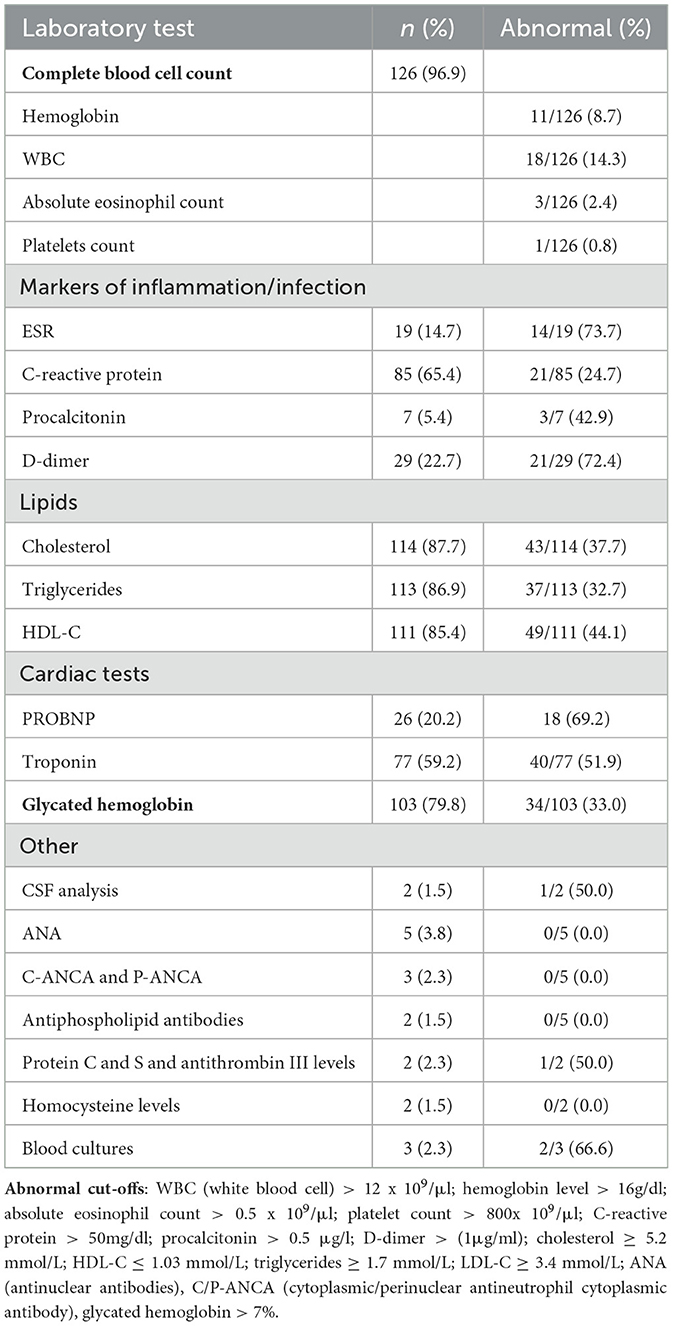Click the ESR abnormal value 14/19 (73.7)
The height and width of the screenshot is (1326, 673).
pos(576,331)
